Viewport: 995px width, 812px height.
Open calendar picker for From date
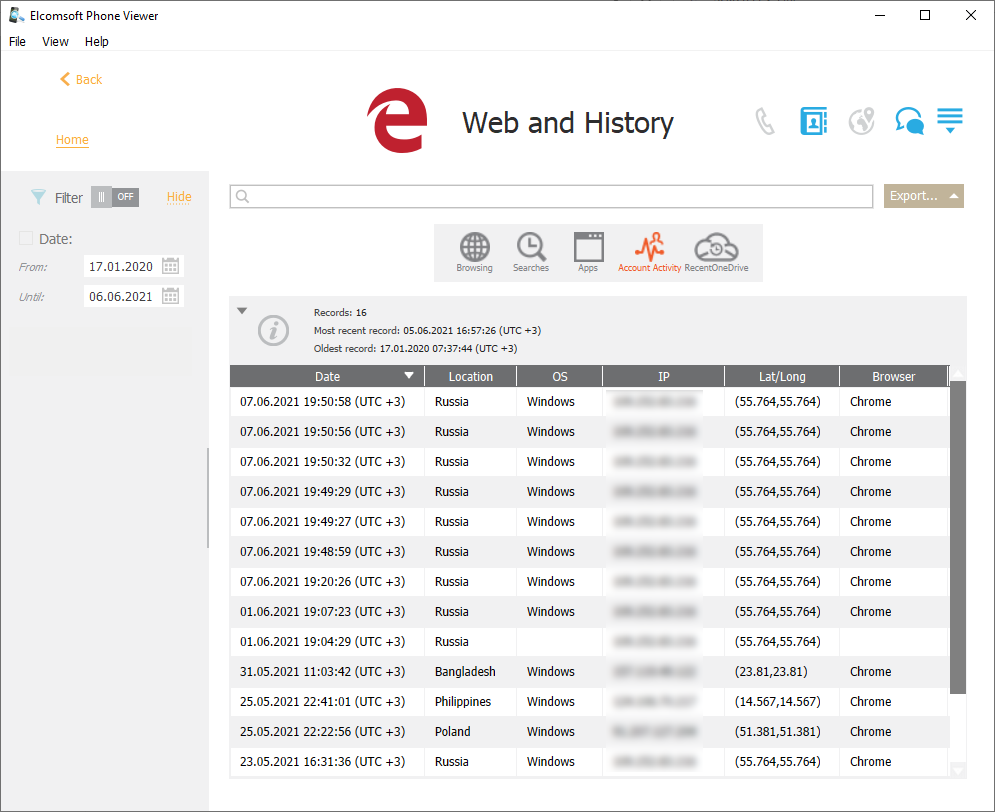[x=170, y=266]
